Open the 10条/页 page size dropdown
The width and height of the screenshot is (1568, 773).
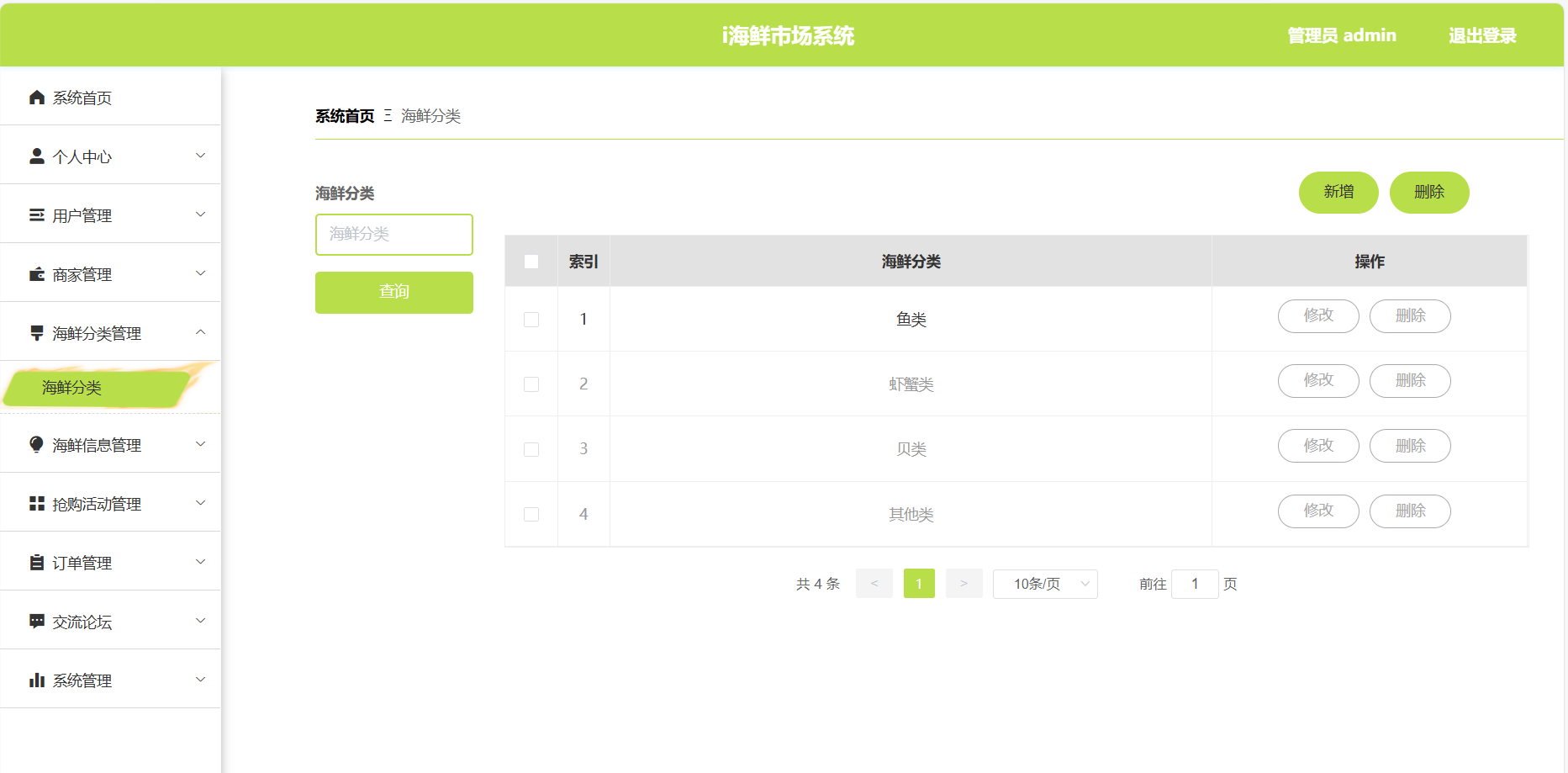tap(1045, 584)
